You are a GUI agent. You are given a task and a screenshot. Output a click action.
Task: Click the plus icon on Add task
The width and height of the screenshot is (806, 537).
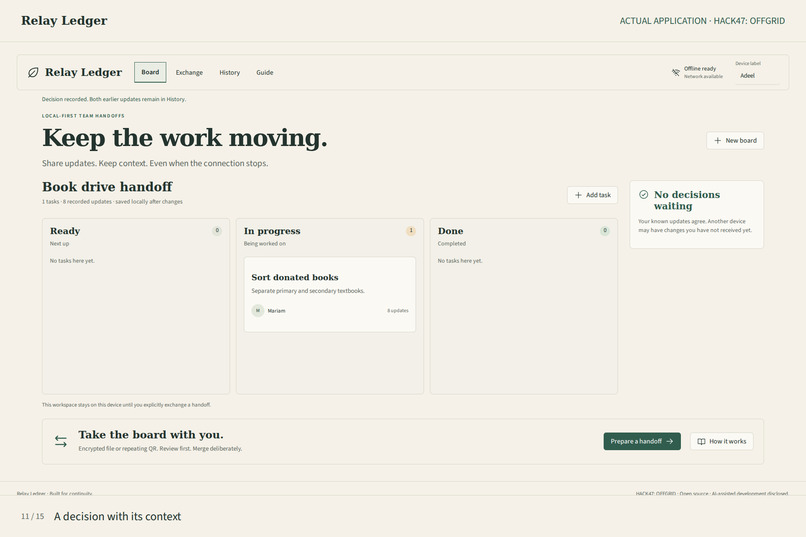click(578, 195)
